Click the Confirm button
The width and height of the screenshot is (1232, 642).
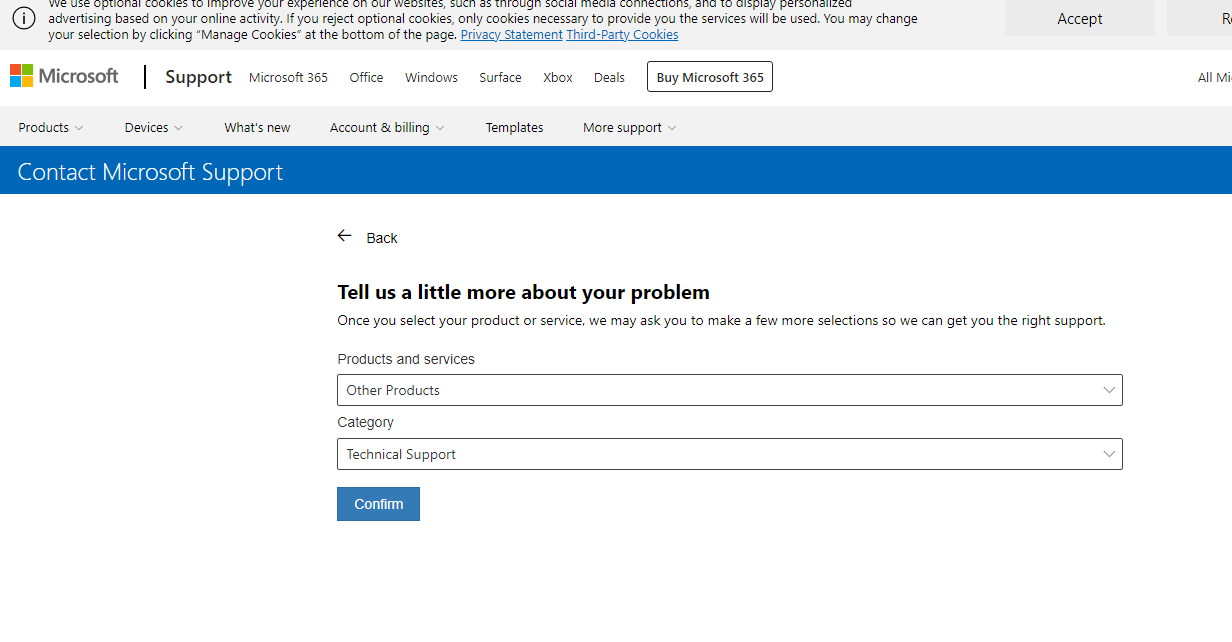(x=378, y=504)
